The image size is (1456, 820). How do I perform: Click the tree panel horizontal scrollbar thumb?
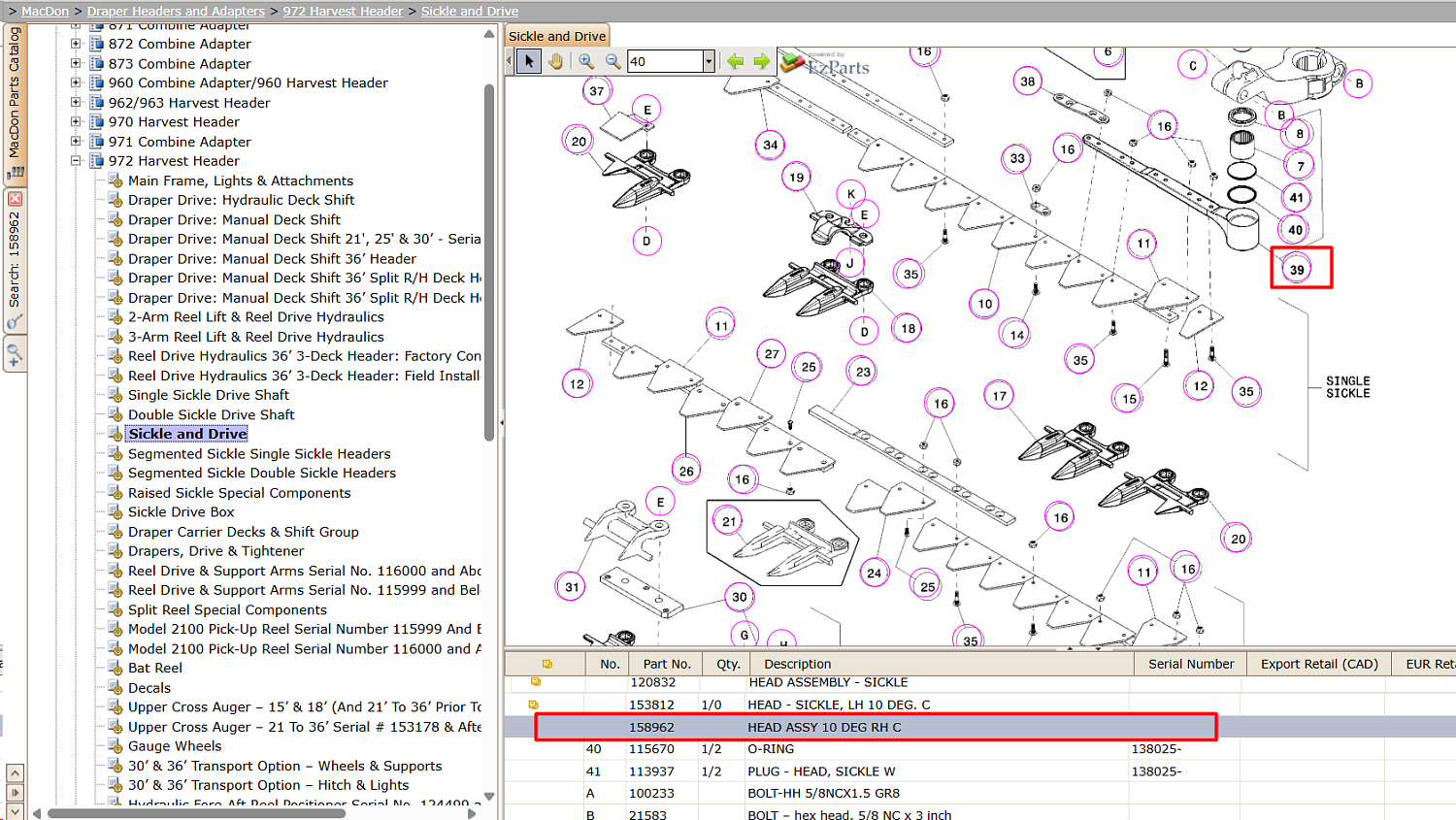pyautogui.click(x=196, y=813)
